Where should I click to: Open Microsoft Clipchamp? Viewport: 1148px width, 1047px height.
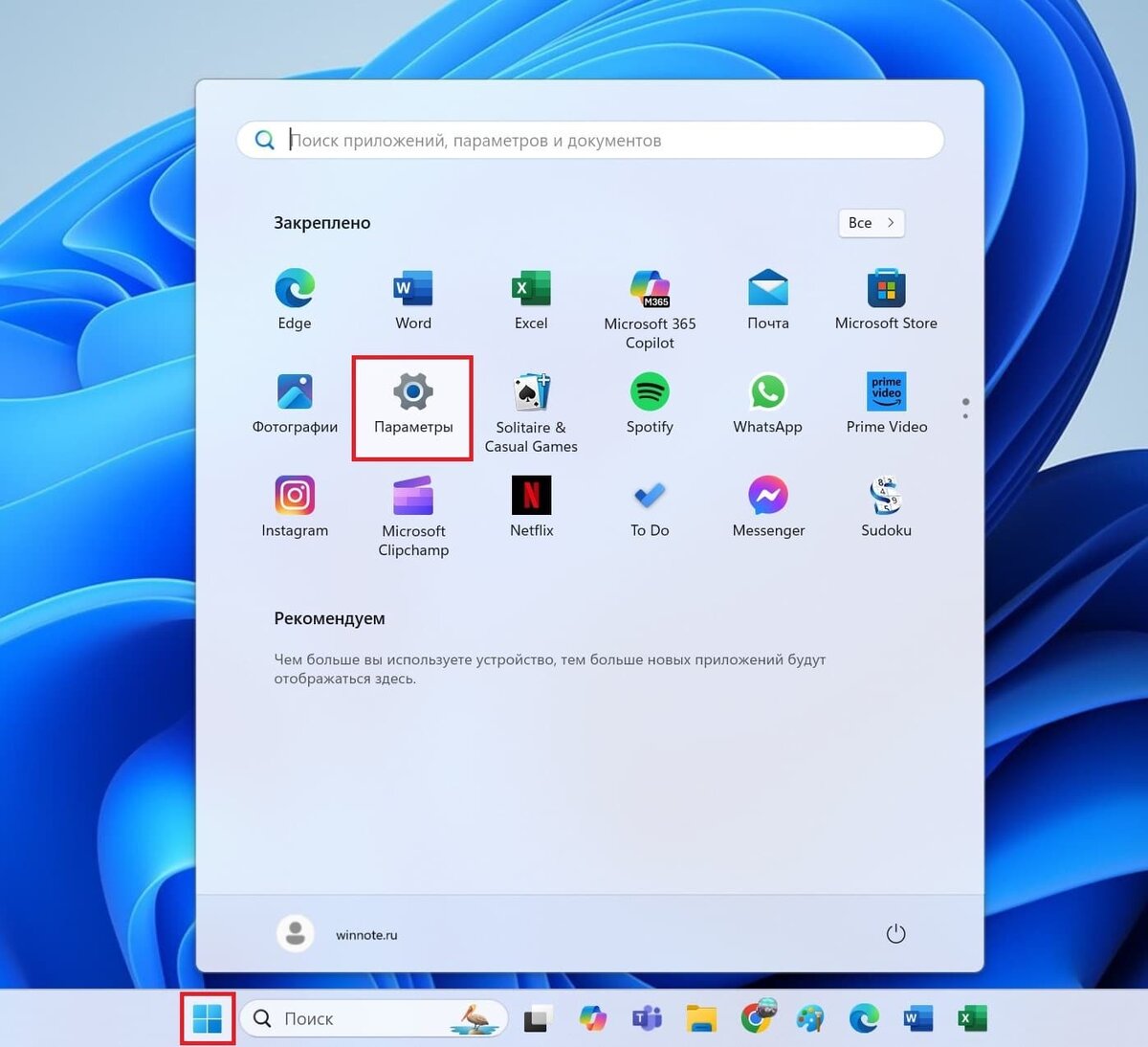pyautogui.click(x=413, y=516)
